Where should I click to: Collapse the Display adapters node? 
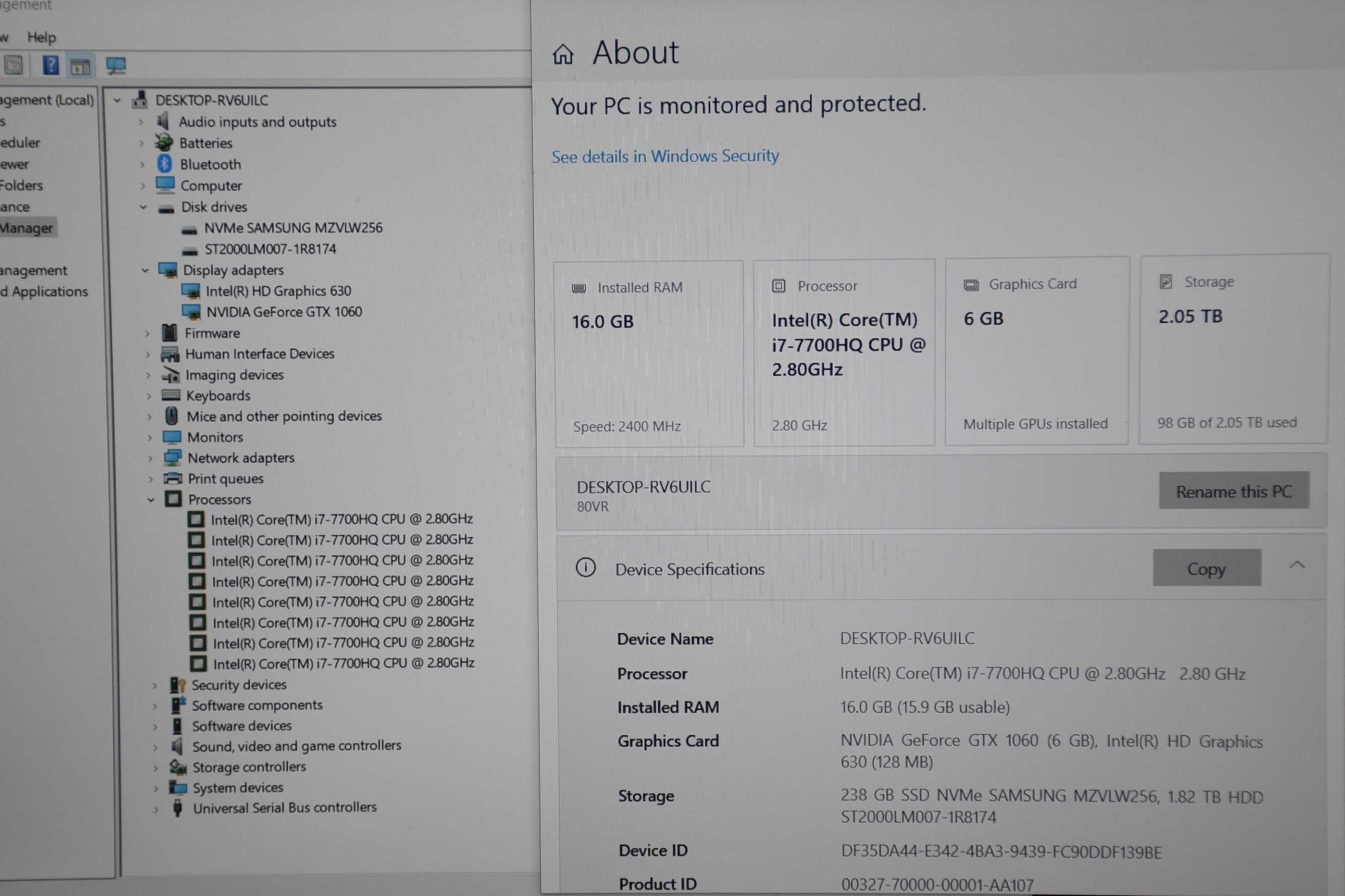145,270
